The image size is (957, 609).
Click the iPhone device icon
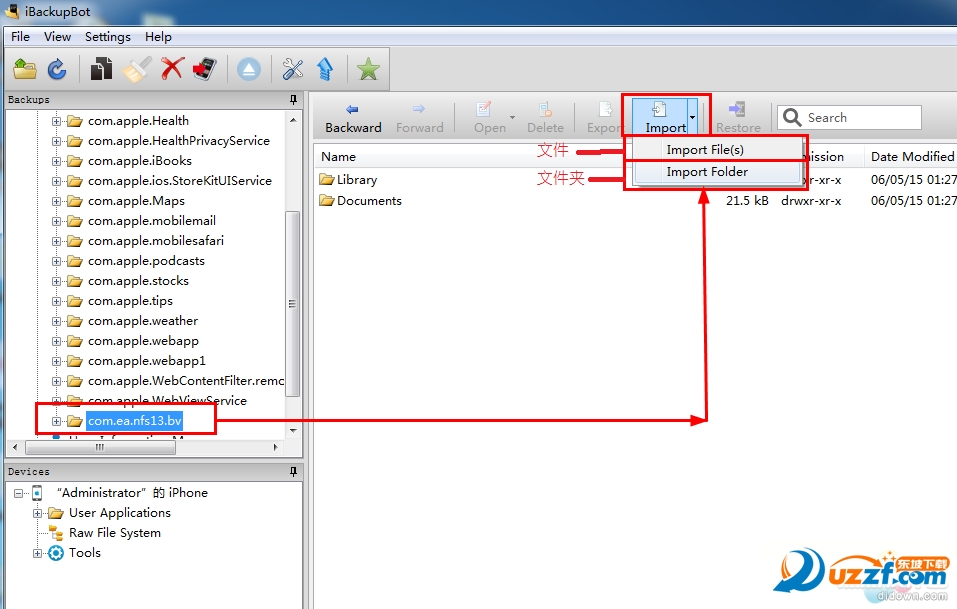[x=37, y=493]
